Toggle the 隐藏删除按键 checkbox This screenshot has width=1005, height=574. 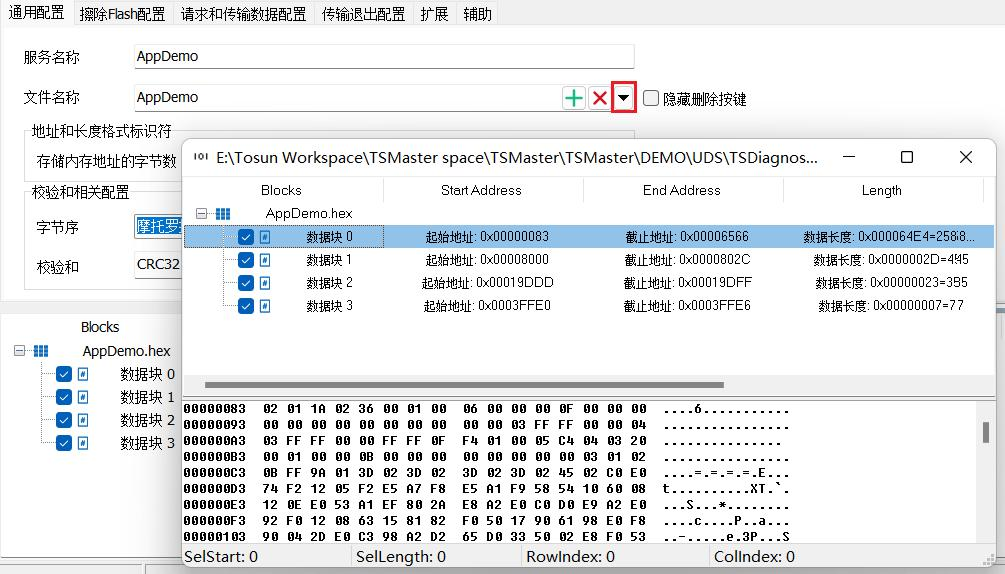[651, 98]
